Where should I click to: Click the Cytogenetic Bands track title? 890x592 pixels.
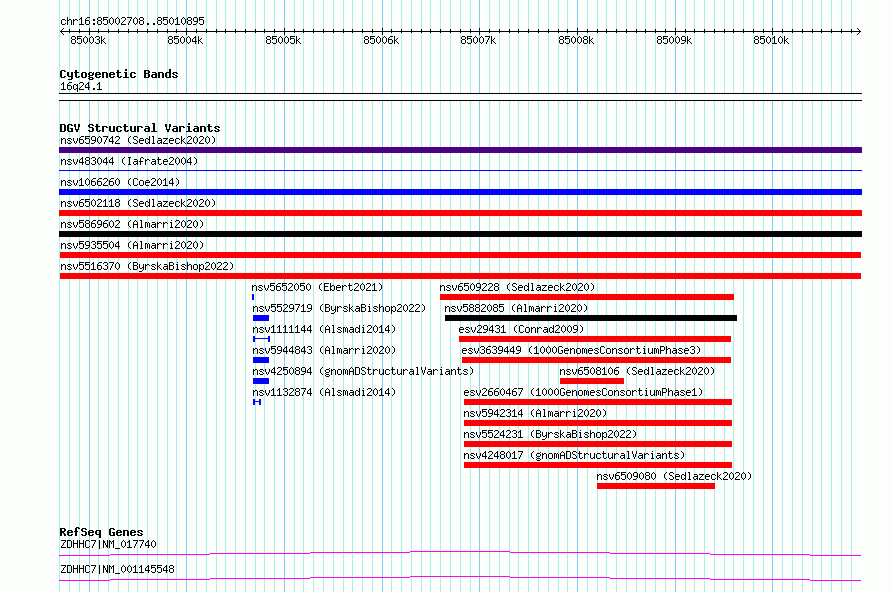tap(119, 74)
